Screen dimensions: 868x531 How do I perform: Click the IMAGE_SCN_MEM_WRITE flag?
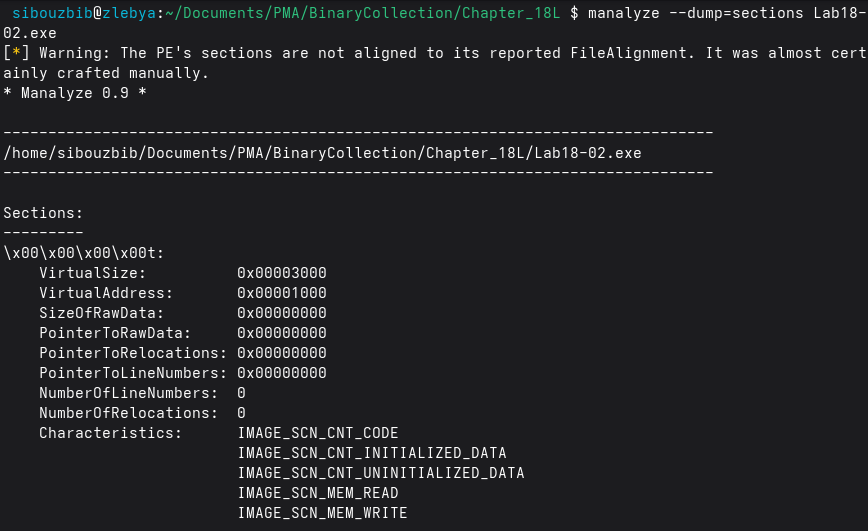[x=322, y=513]
